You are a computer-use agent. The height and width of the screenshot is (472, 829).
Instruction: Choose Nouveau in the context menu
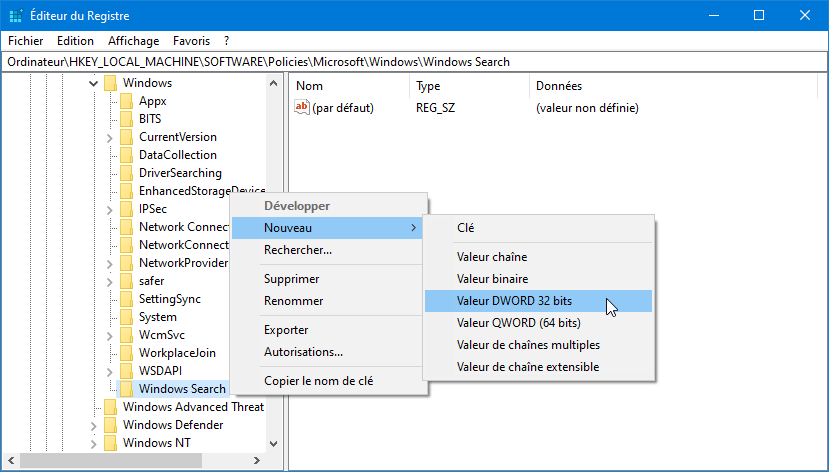[x=327, y=228]
